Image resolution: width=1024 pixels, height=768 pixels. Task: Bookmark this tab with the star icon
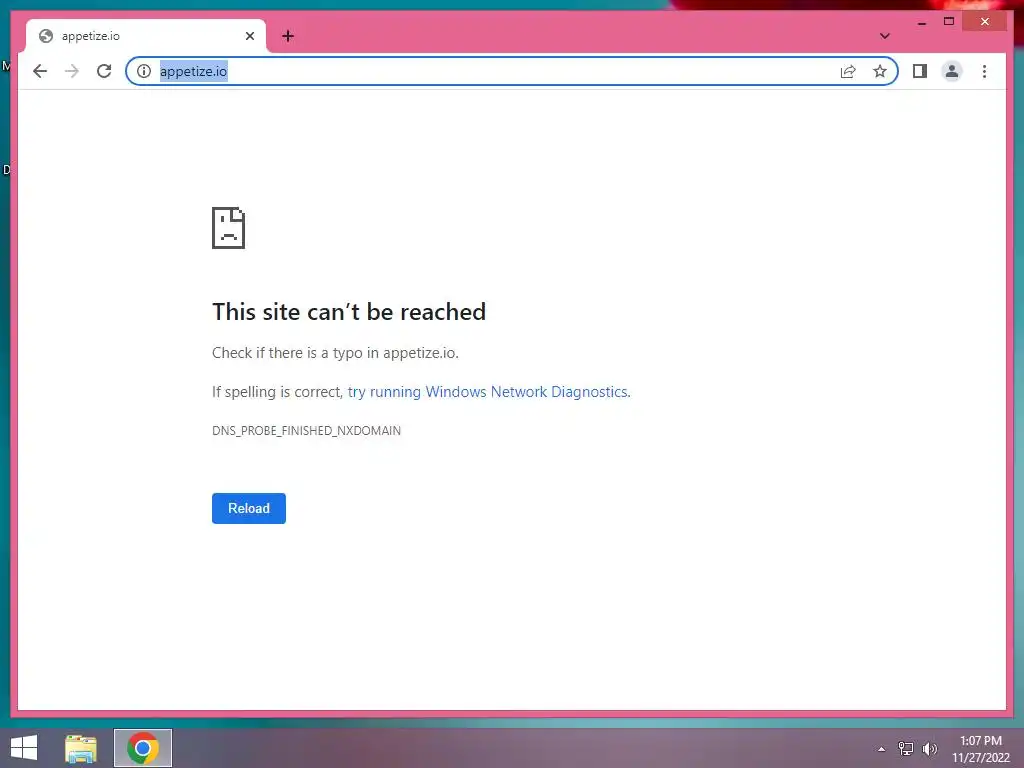tap(880, 71)
